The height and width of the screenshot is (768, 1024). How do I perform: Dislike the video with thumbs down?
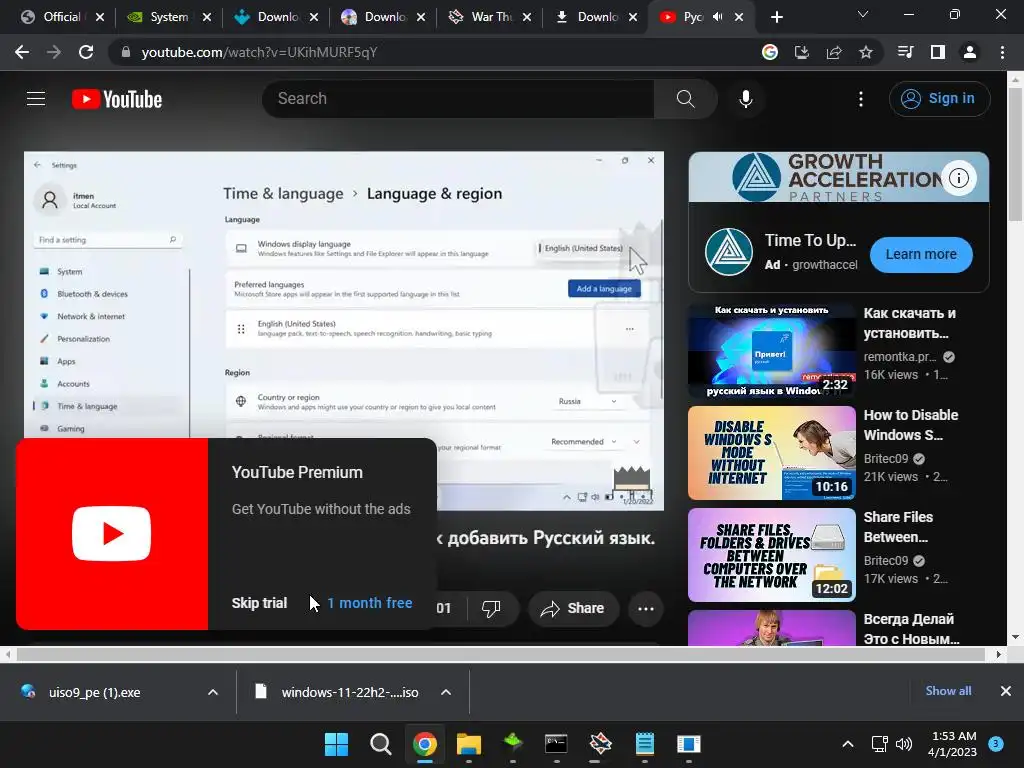(x=490, y=609)
